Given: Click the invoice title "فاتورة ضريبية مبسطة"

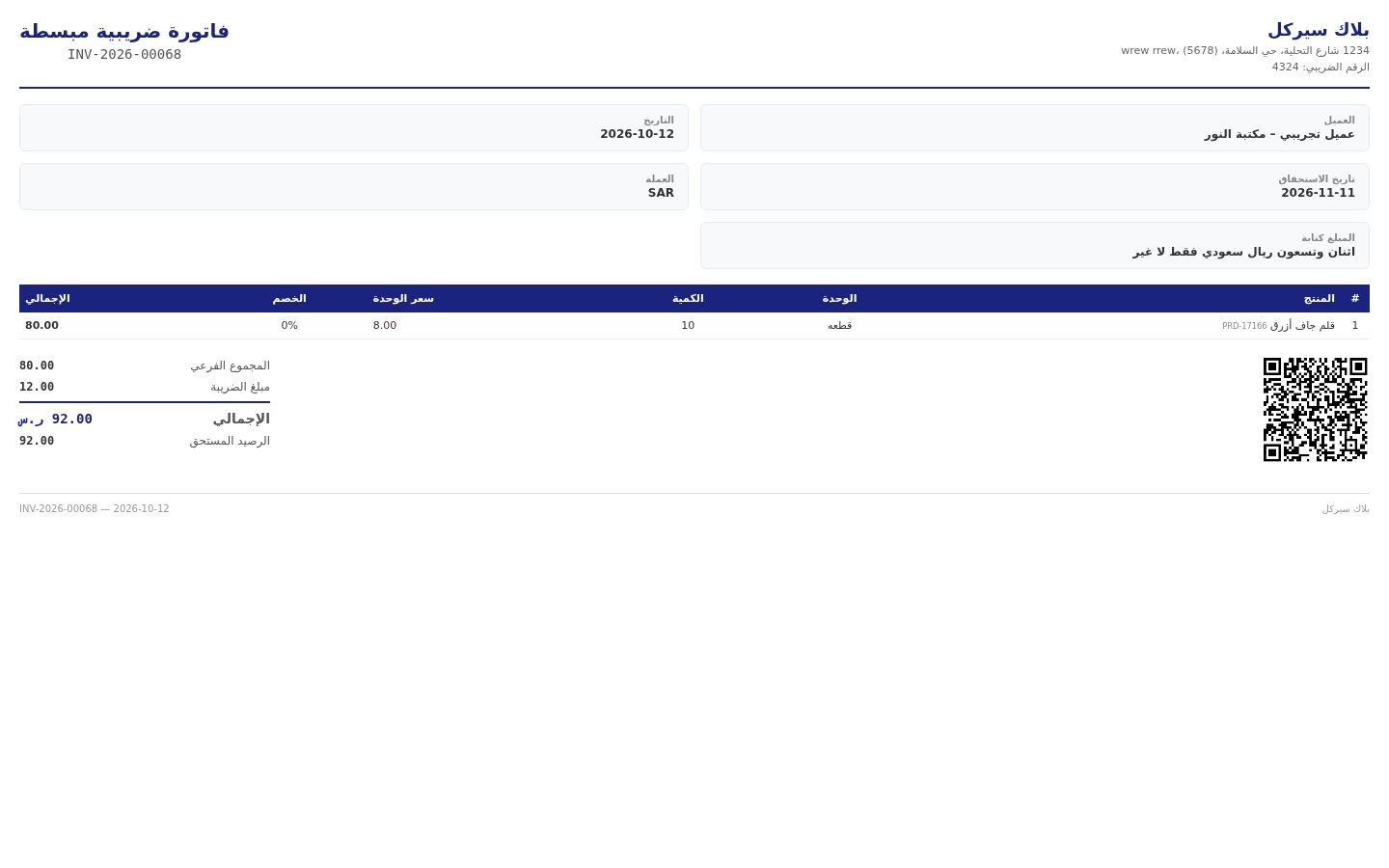Looking at the screenshot, I should 124,31.
